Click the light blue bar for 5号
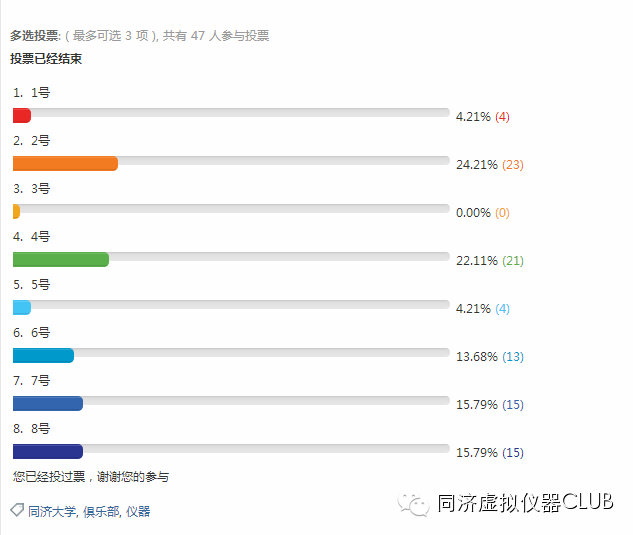Screen dimensions: 633x535 [22, 307]
